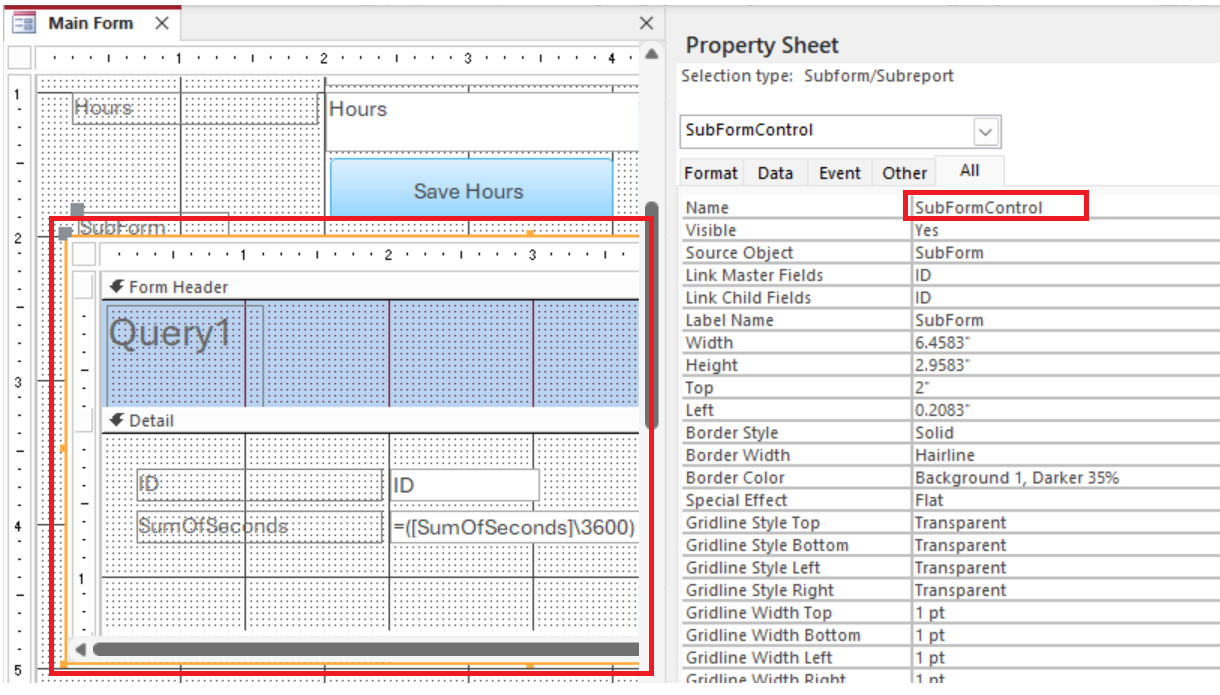Select the ID text box in the subform
Screen dimensions: 1220x695
click(x=465, y=485)
